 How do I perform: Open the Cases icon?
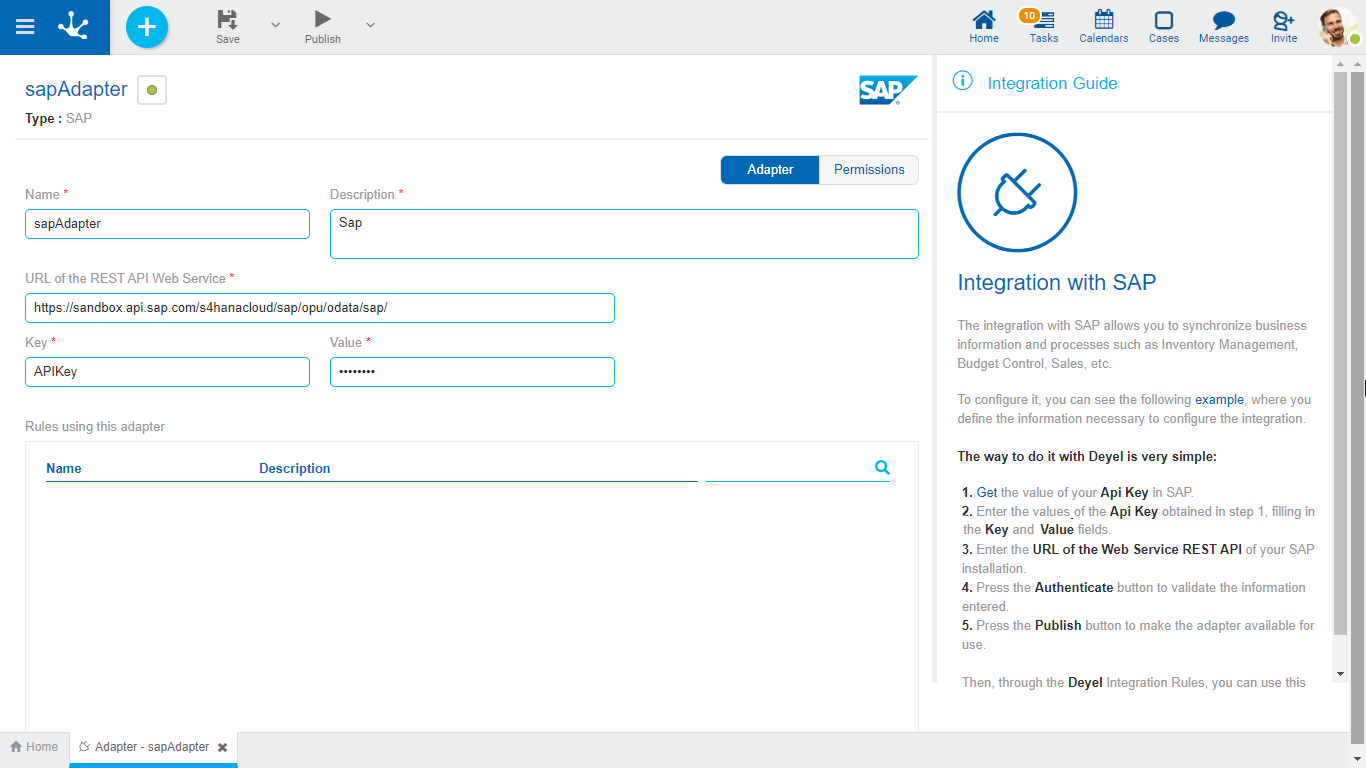pos(1163,26)
